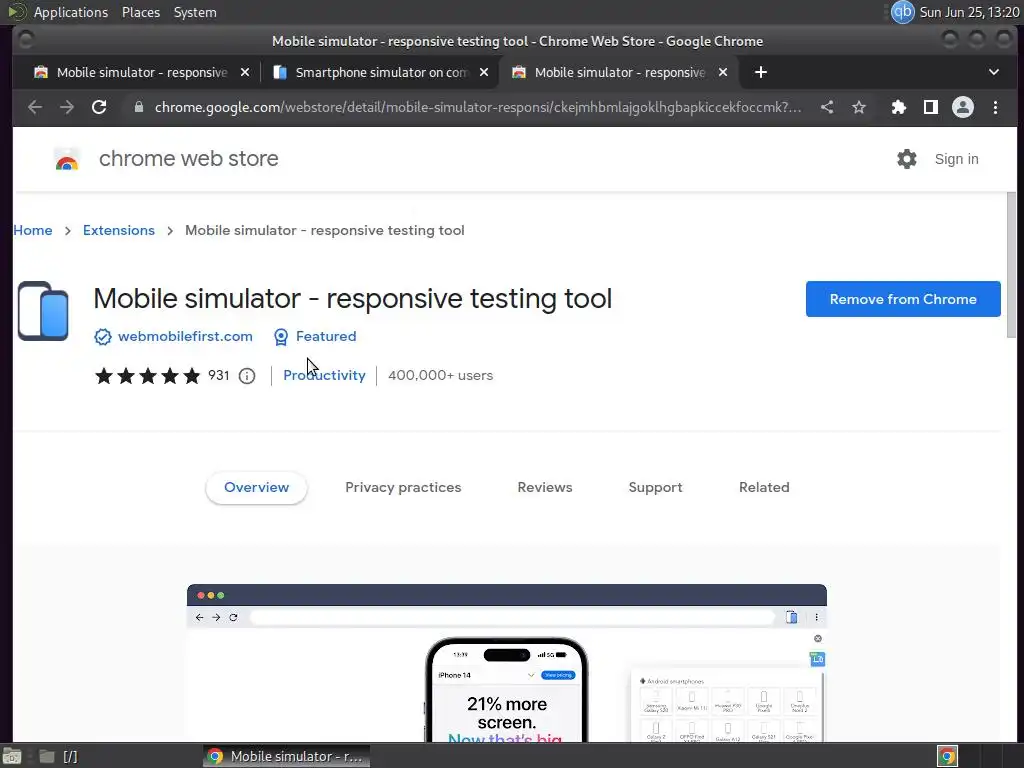
Task: Go to Extensions breadcrumb link
Action: 119,231
